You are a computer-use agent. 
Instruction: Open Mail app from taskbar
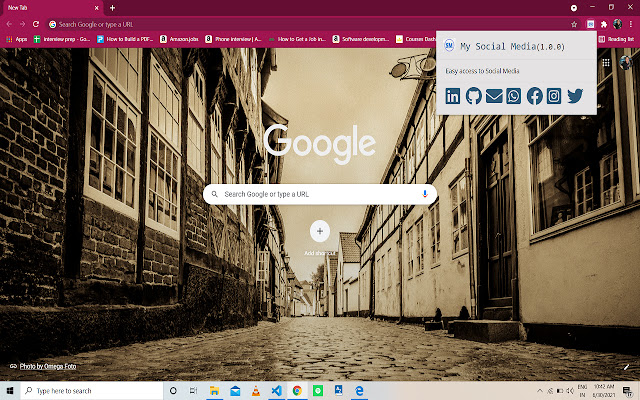(x=235, y=391)
